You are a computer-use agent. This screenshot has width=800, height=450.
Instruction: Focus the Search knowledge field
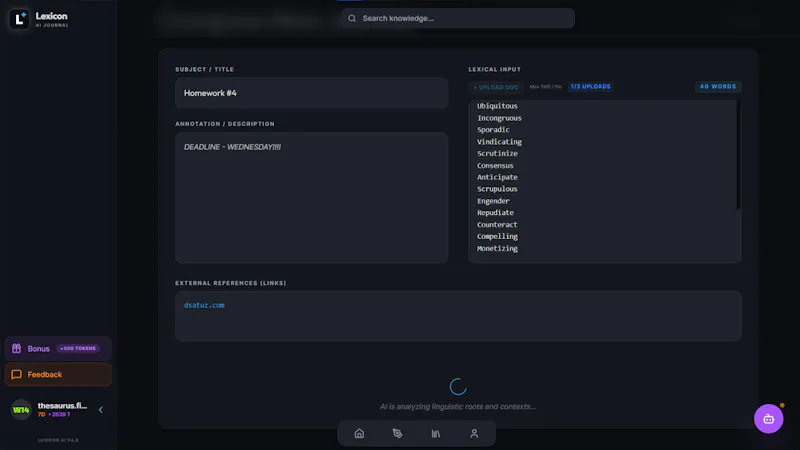[x=458, y=18]
